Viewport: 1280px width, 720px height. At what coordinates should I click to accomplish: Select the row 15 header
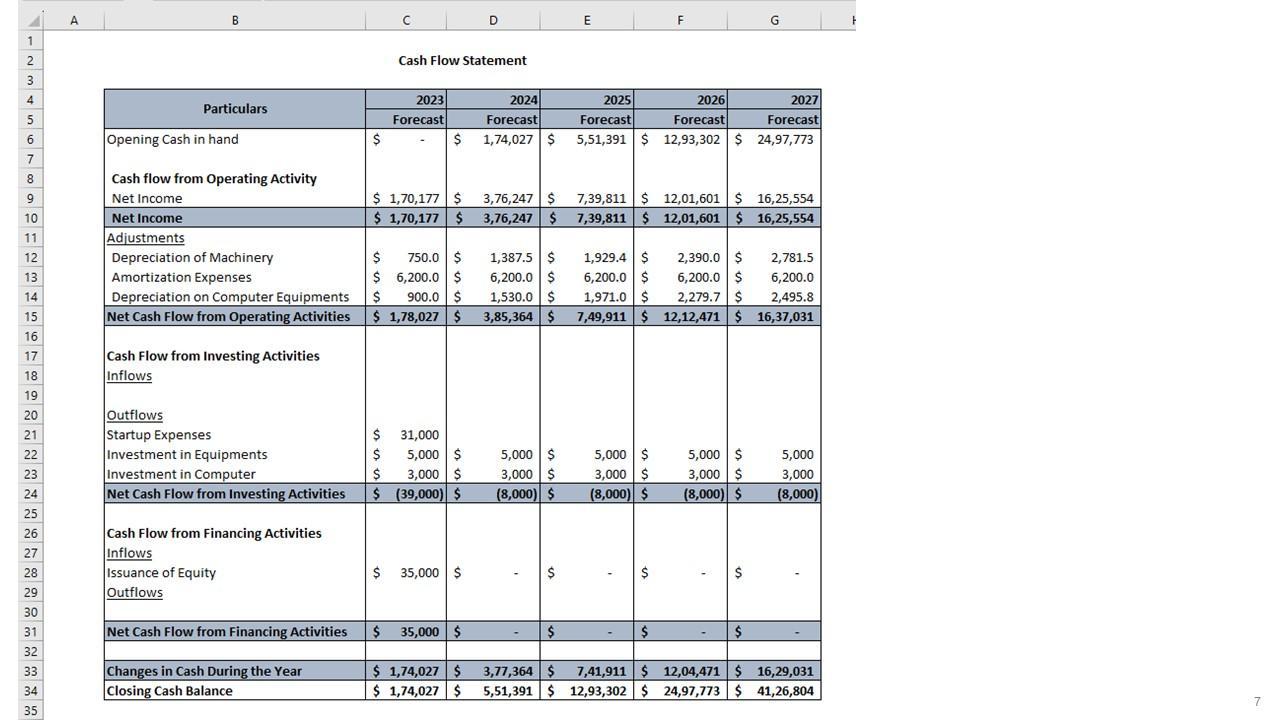(31, 316)
